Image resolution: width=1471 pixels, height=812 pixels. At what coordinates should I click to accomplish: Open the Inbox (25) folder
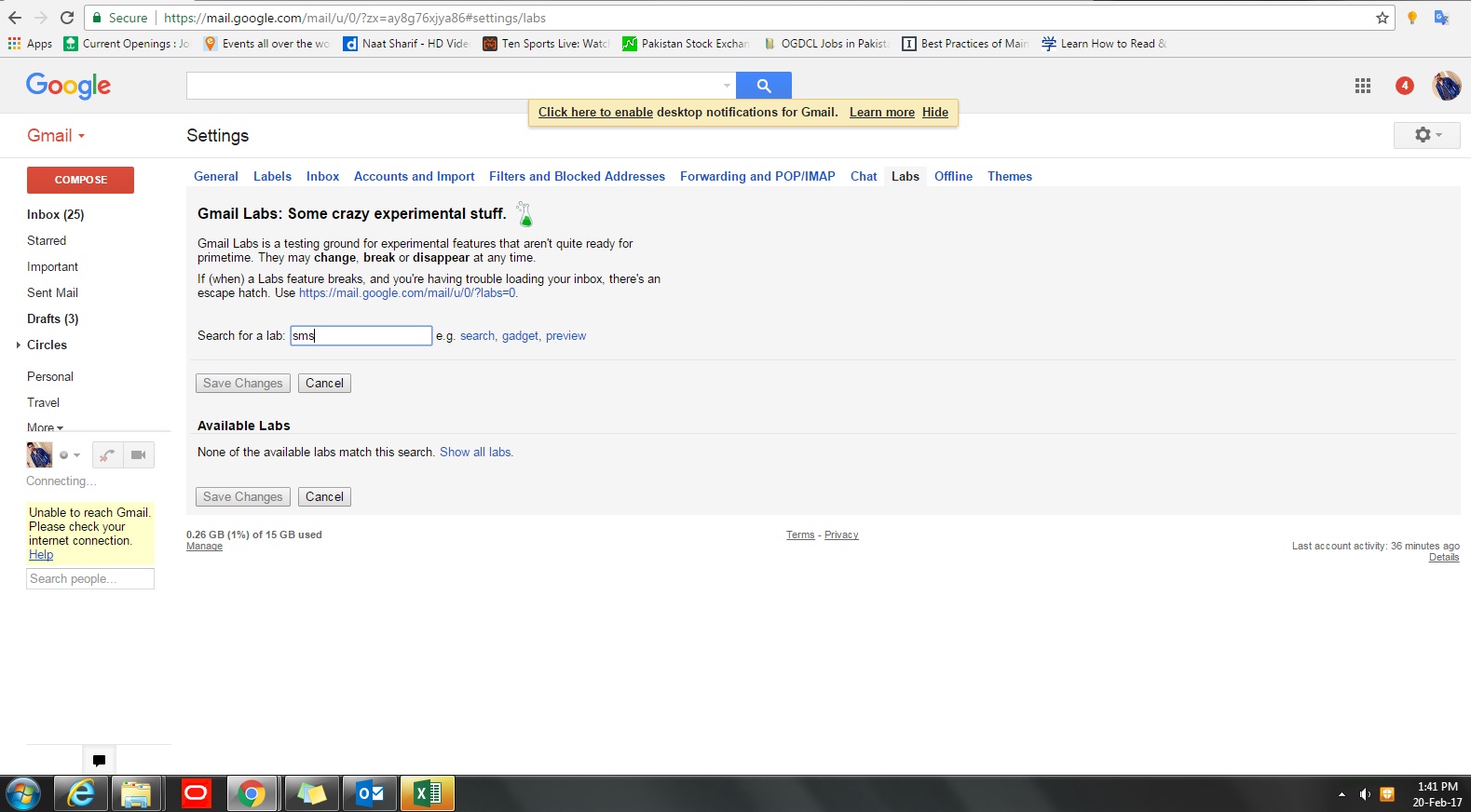[56, 215]
